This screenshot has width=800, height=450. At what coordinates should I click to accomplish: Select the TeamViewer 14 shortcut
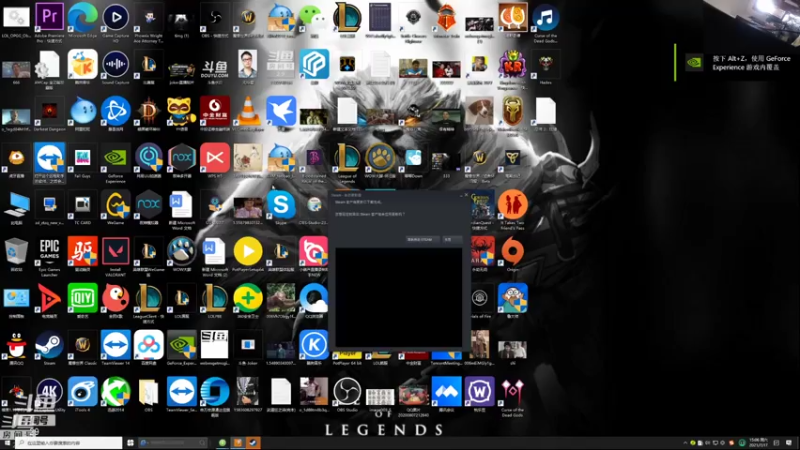click(x=116, y=345)
